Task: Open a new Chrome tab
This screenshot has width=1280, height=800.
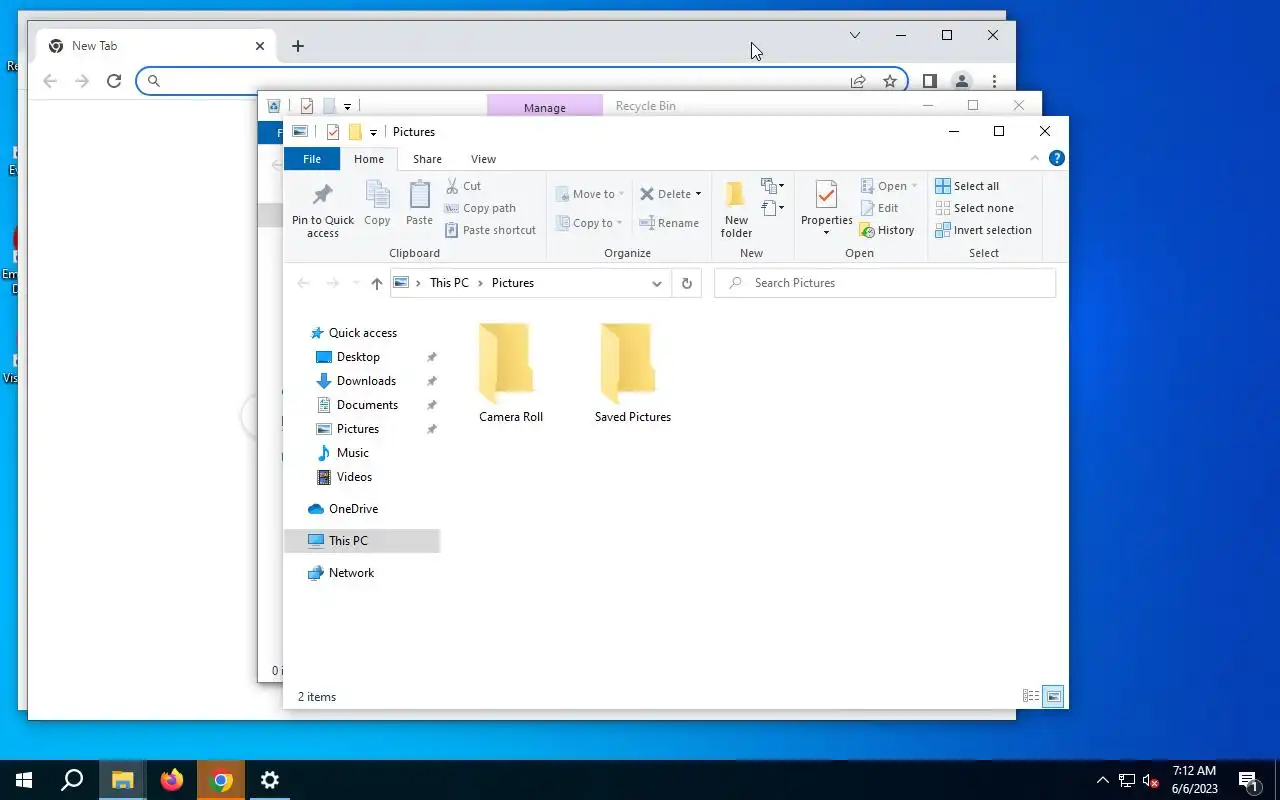Action: tap(298, 46)
